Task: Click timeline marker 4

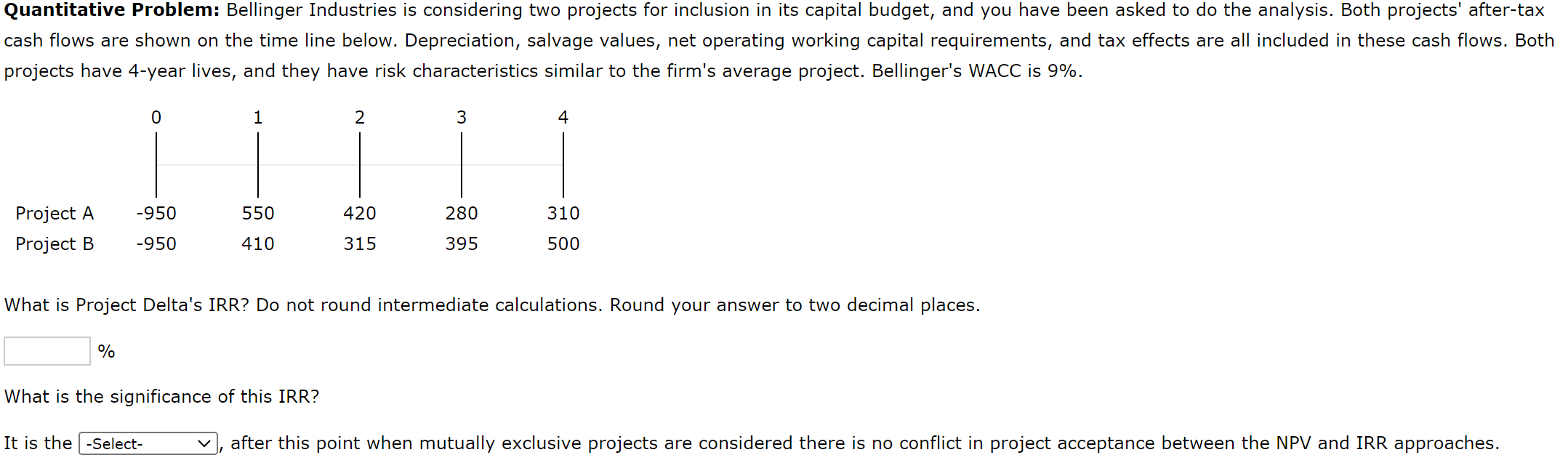Action: click(563, 116)
